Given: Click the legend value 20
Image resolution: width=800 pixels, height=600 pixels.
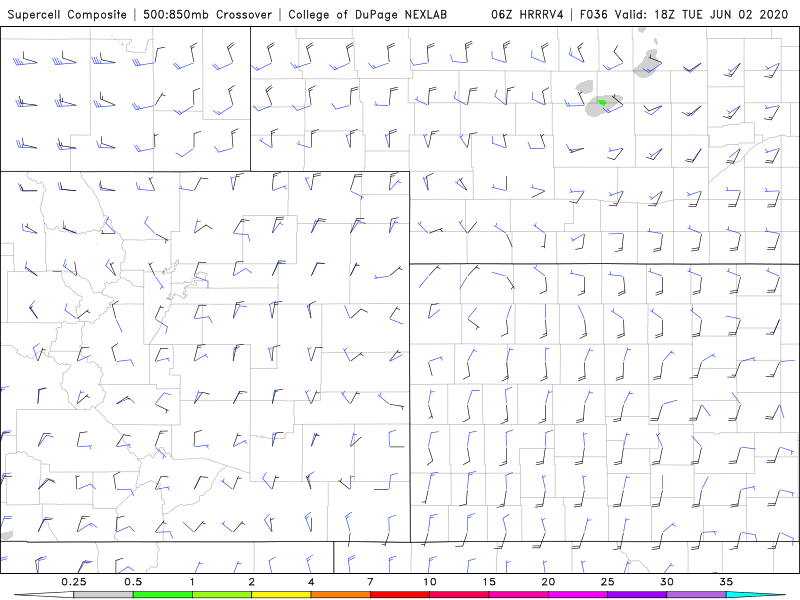Looking at the screenshot, I should pyautogui.click(x=548, y=582).
